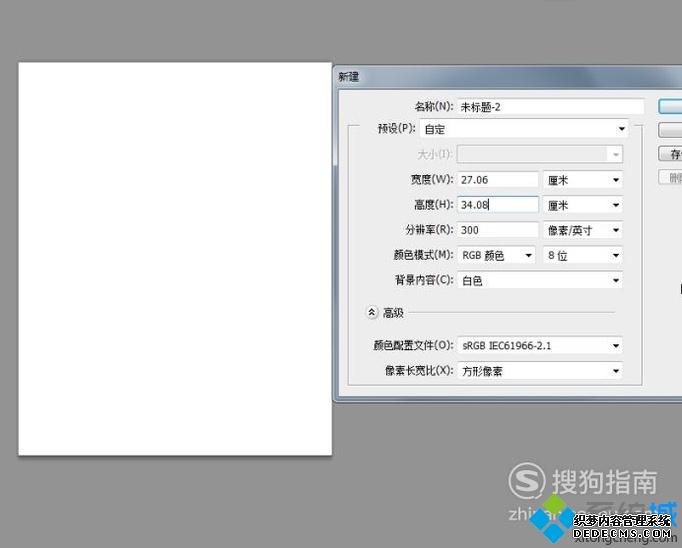Viewport: 682px width, 548px height.
Task: Open the height unit dropdown 厘米
Action: pyautogui.click(x=583, y=205)
